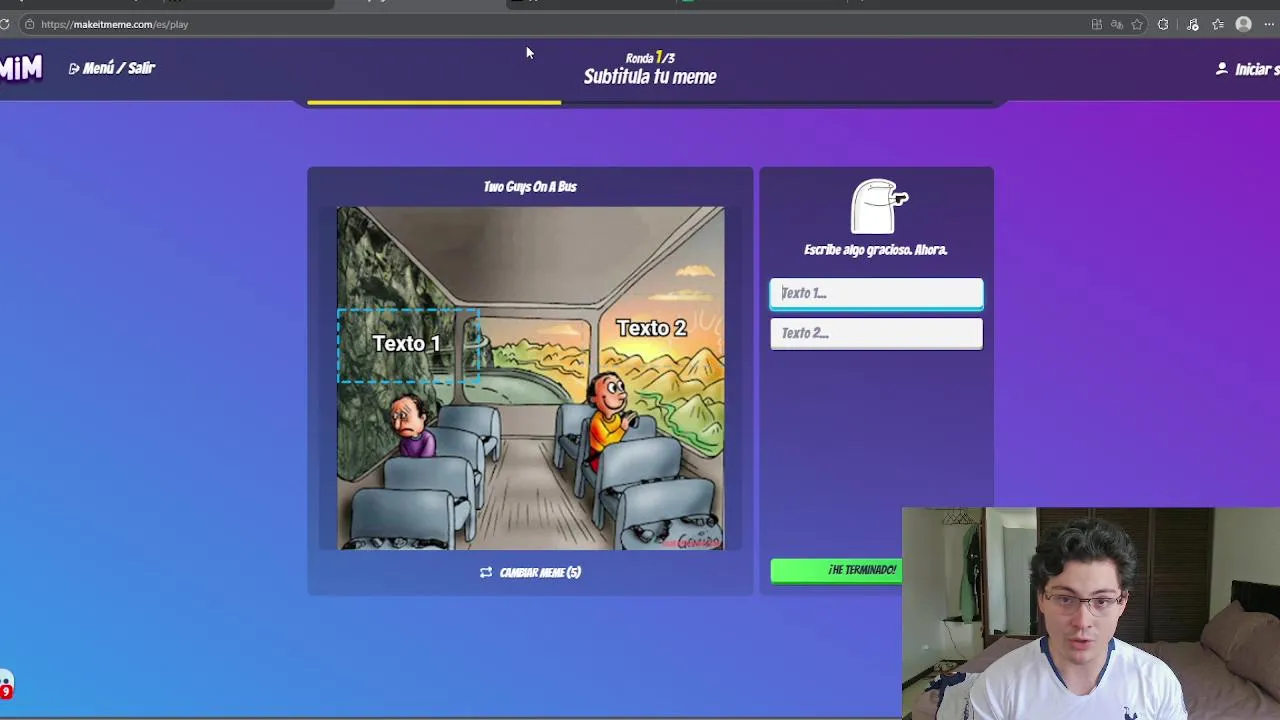Viewport: 1280px width, 720px height.
Task: Open the browser three-dots settings menu
Action: (x=1269, y=24)
